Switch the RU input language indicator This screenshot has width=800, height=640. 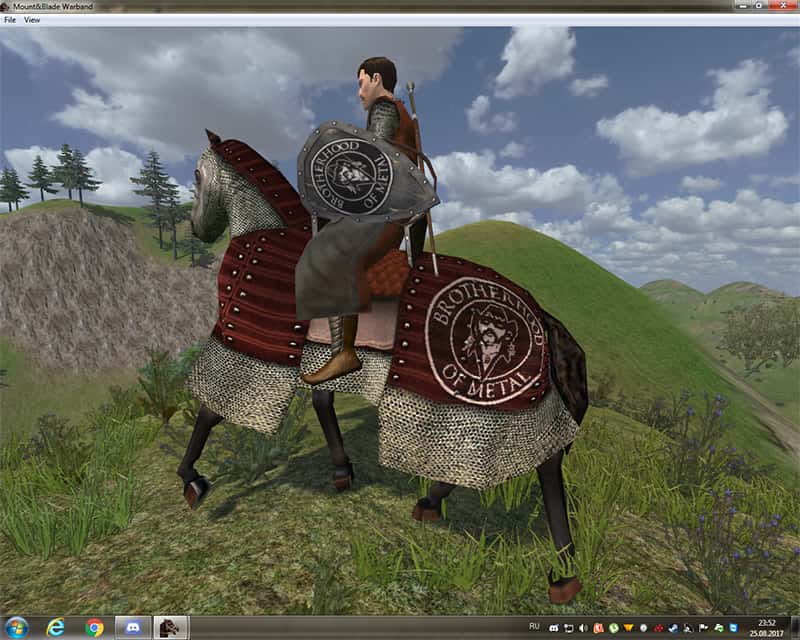point(534,626)
